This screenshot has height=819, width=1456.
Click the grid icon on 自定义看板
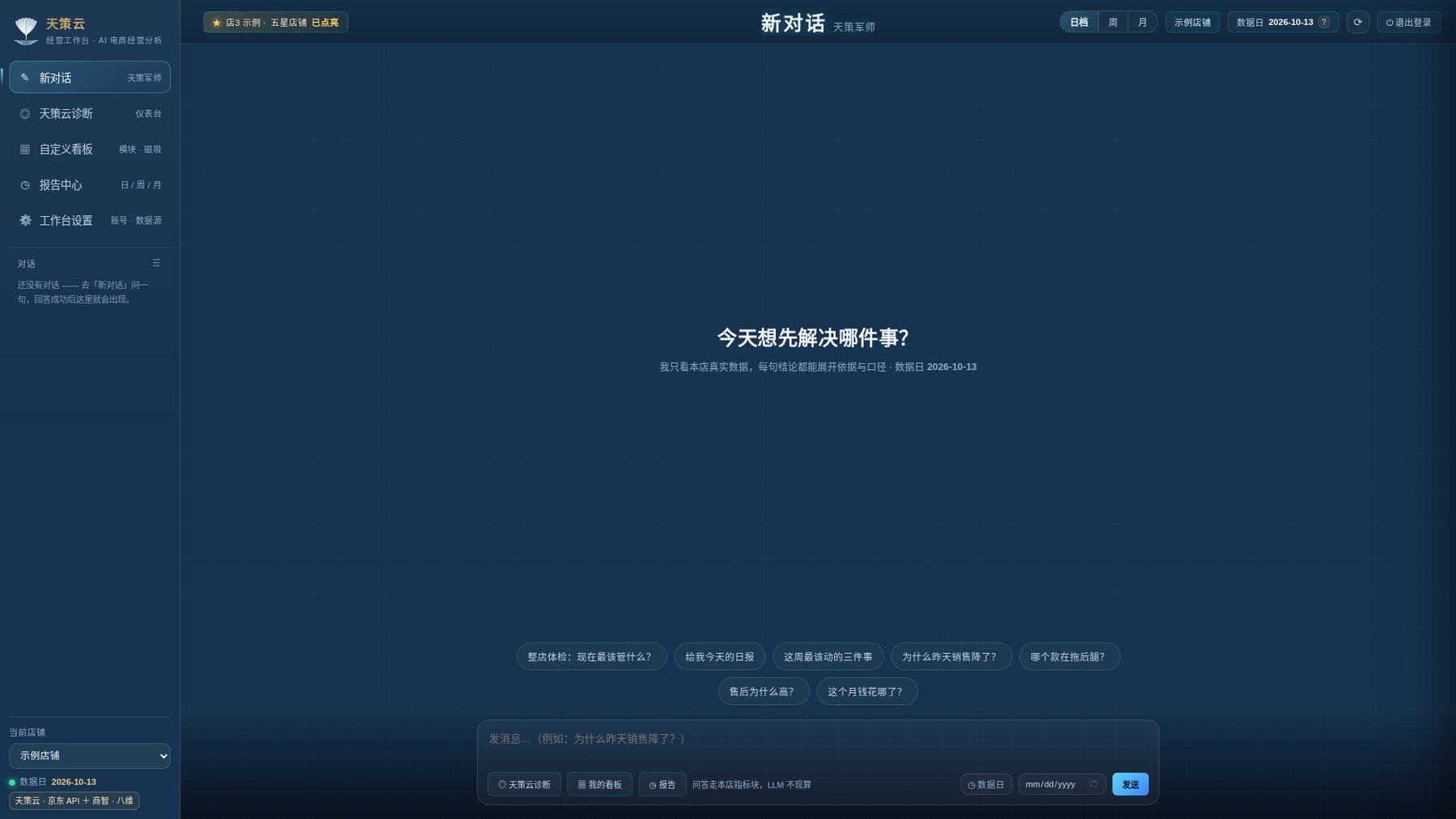tap(25, 150)
